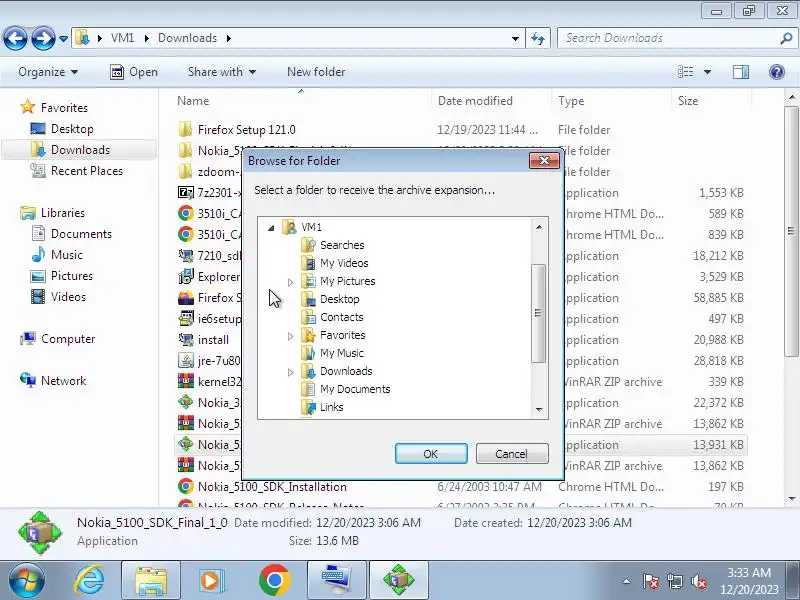This screenshot has height=600, width=800.
Task: Click Open in the Explorer toolbar
Action: click(134, 72)
